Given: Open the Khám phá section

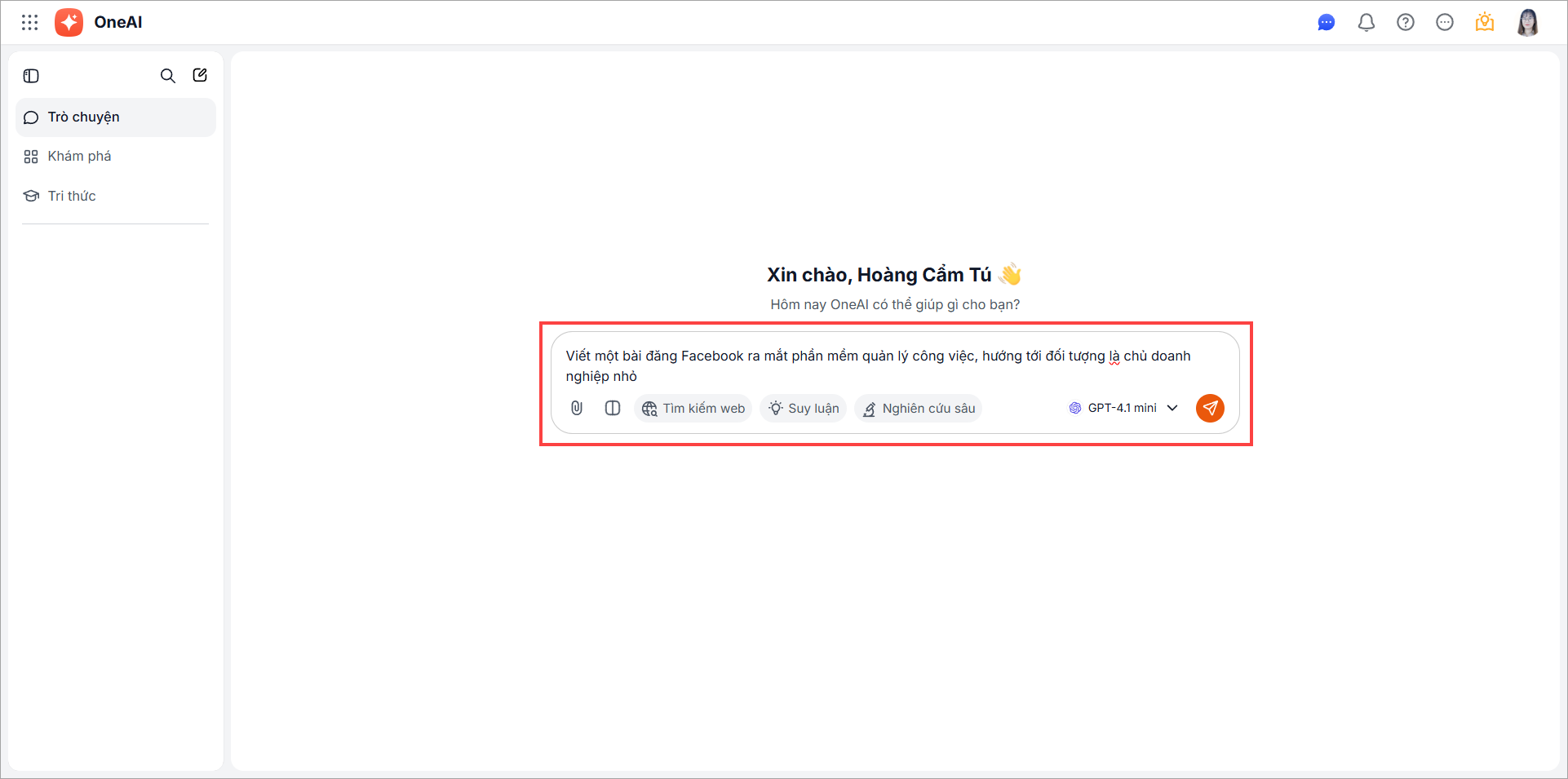Looking at the screenshot, I should tap(116, 157).
